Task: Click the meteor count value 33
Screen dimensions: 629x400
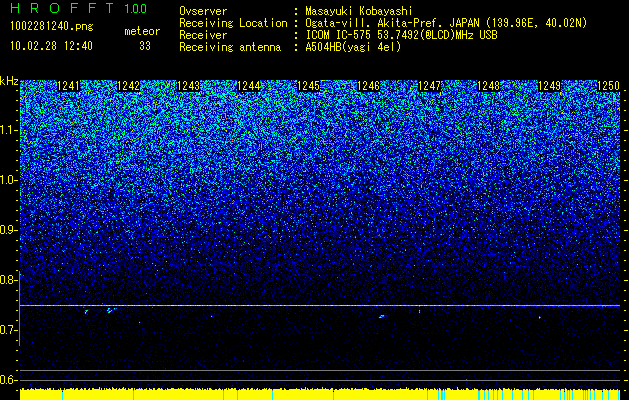Action: (145, 46)
